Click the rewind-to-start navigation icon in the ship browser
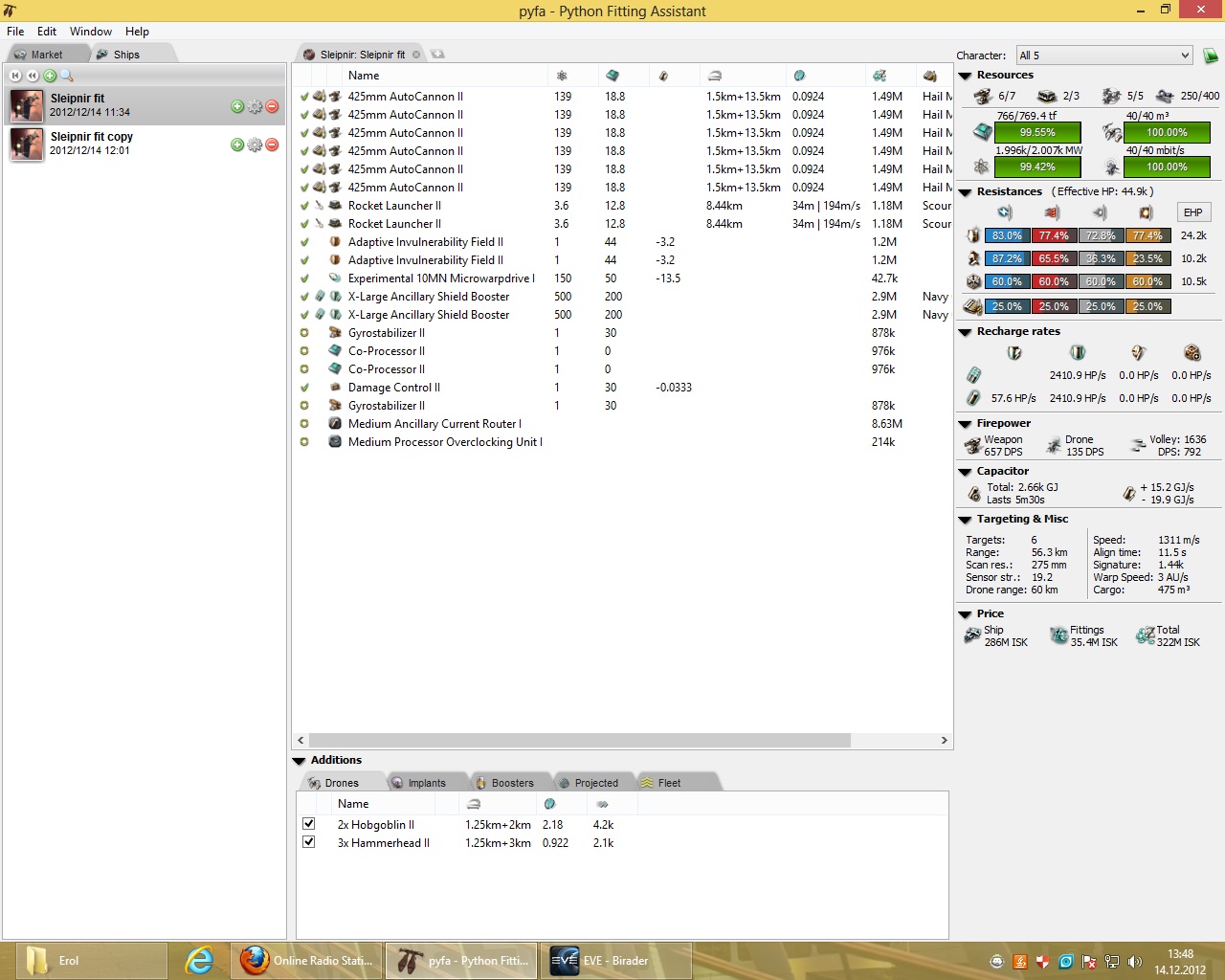Screen dimensions: 1225x980 point(15,76)
